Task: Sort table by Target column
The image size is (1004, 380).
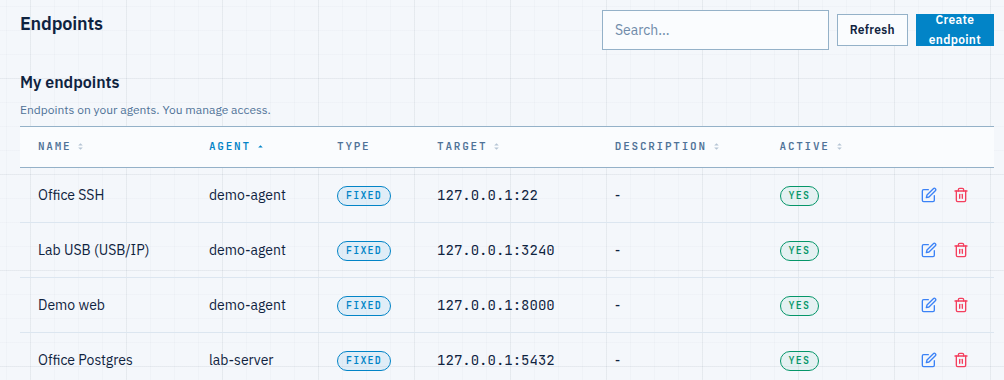Action: (x=468, y=146)
